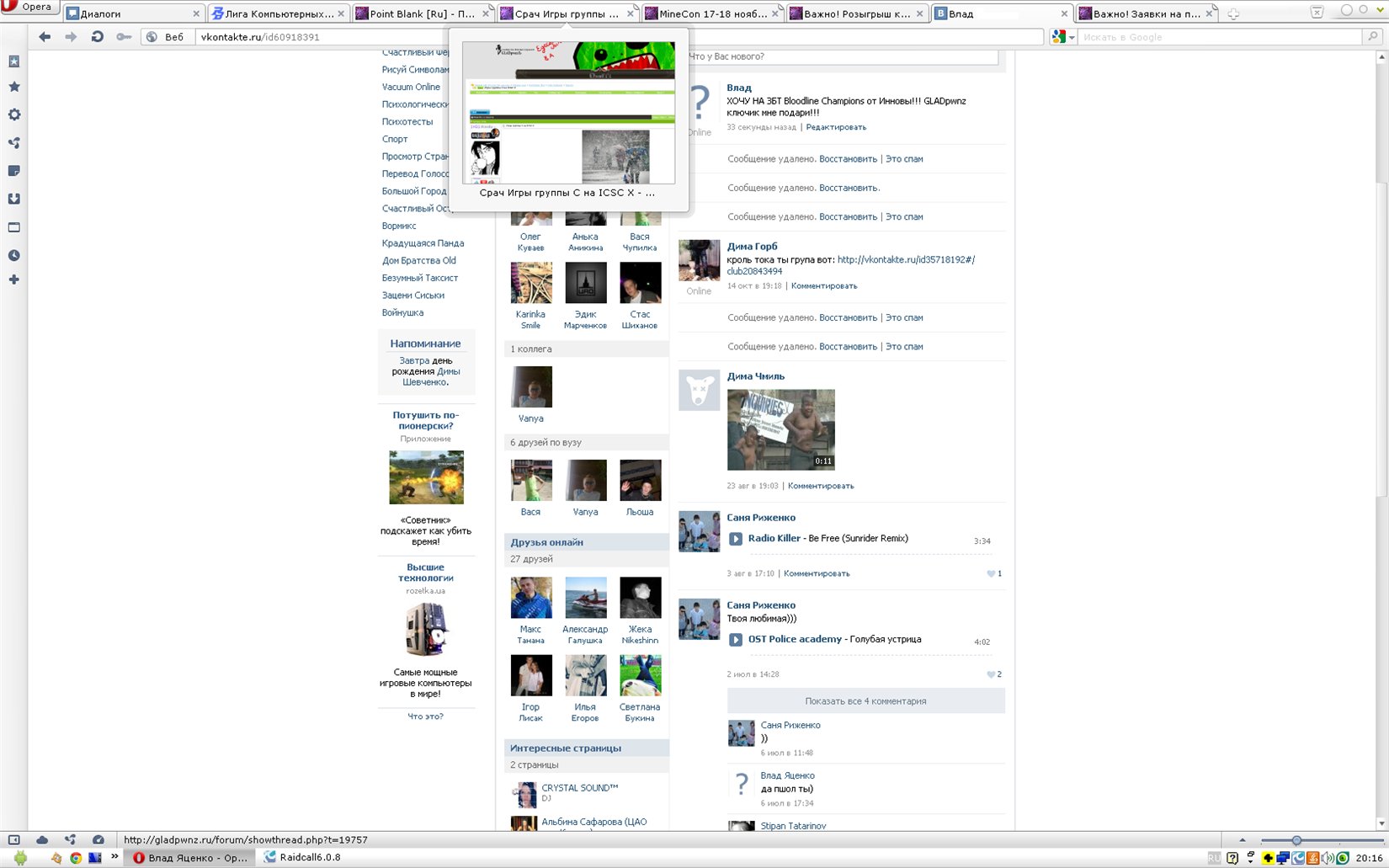Play OST Police academy audio track
The width and height of the screenshot is (1389, 868).
[x=735, y=640]
